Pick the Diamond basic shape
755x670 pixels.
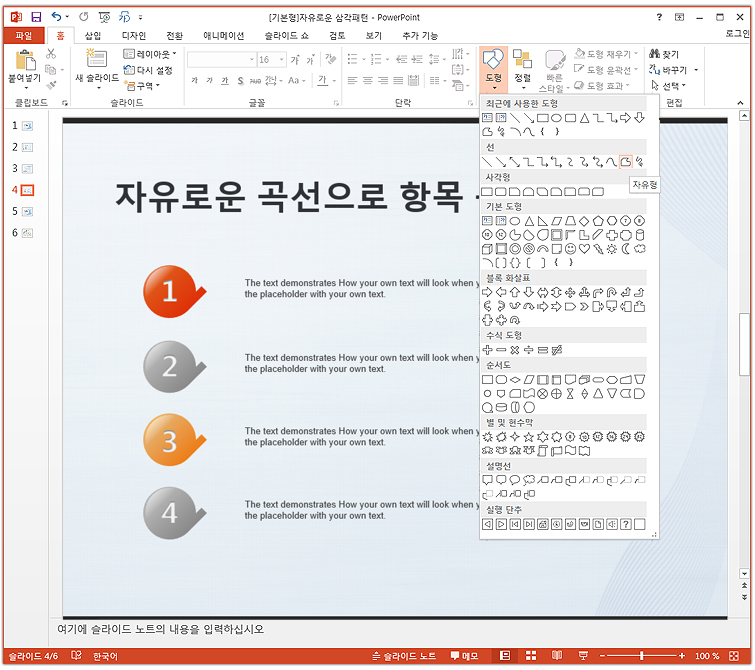[584, 221]
